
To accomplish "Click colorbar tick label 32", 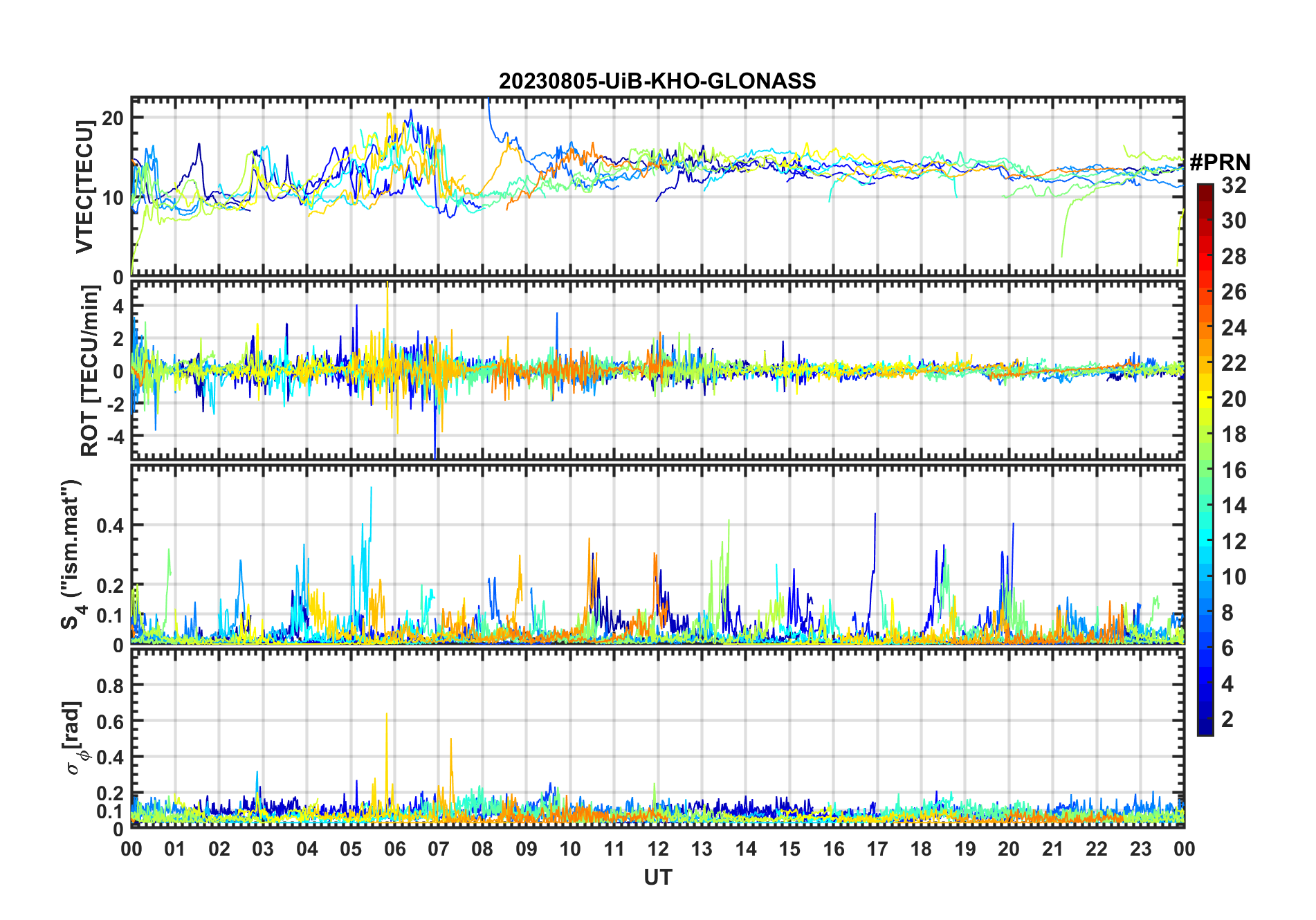I will (1234, 185).
